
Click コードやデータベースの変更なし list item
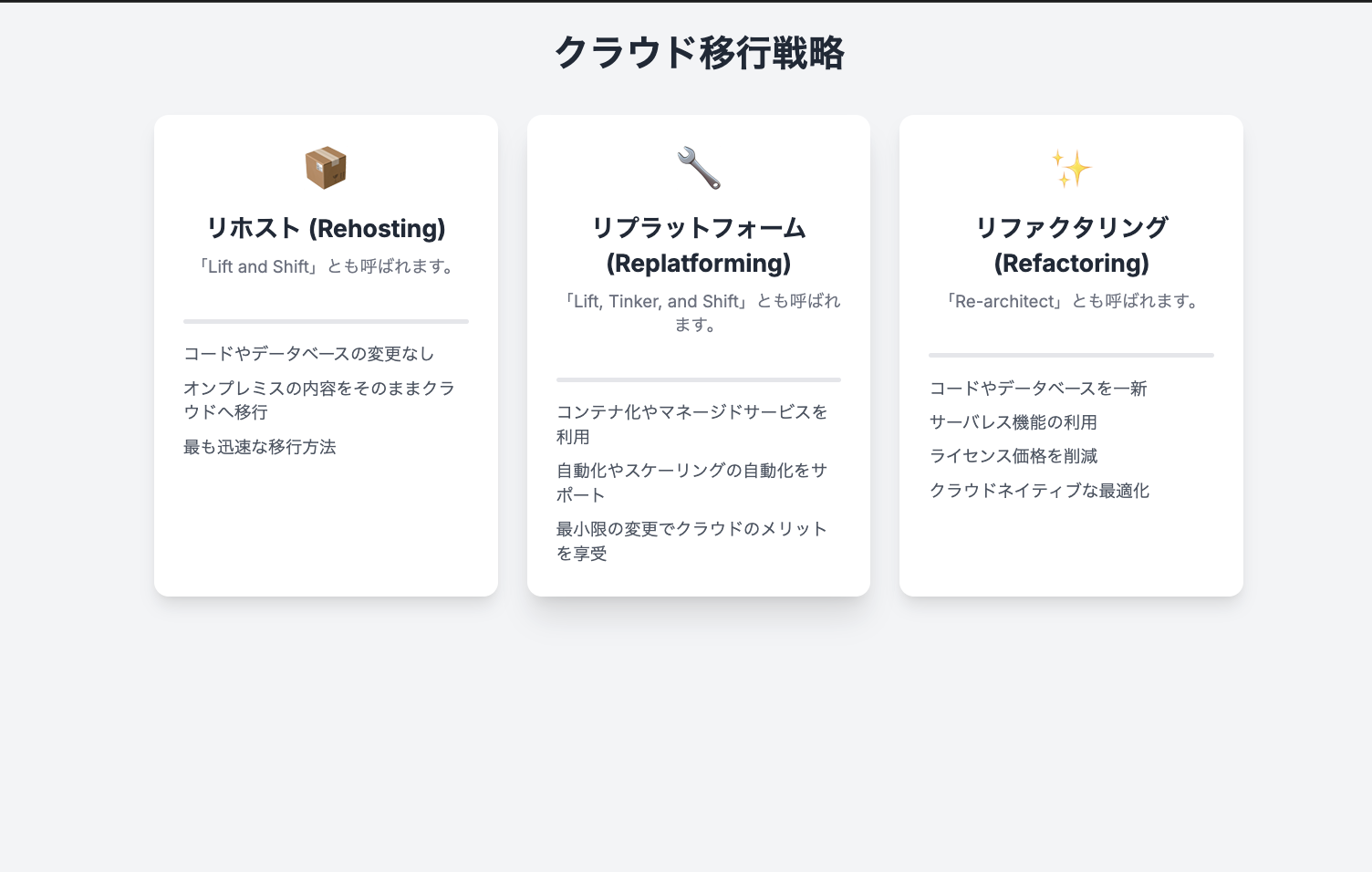click(x=308, y=354)
